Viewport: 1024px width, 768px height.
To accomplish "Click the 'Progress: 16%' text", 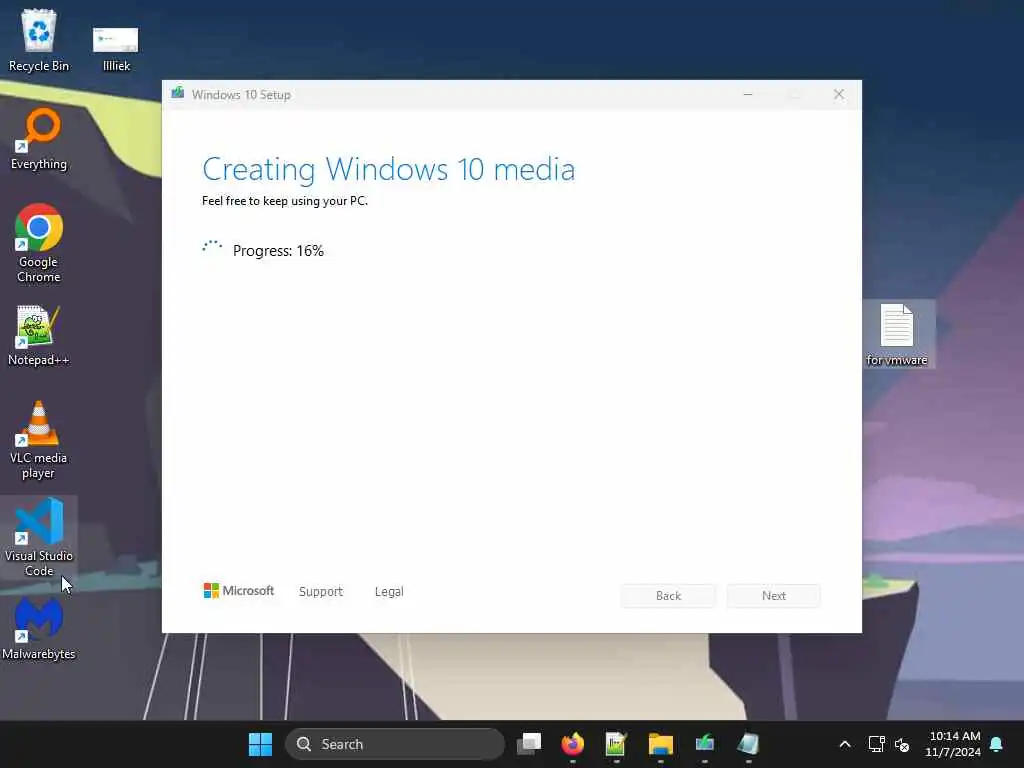I will 278,251.
